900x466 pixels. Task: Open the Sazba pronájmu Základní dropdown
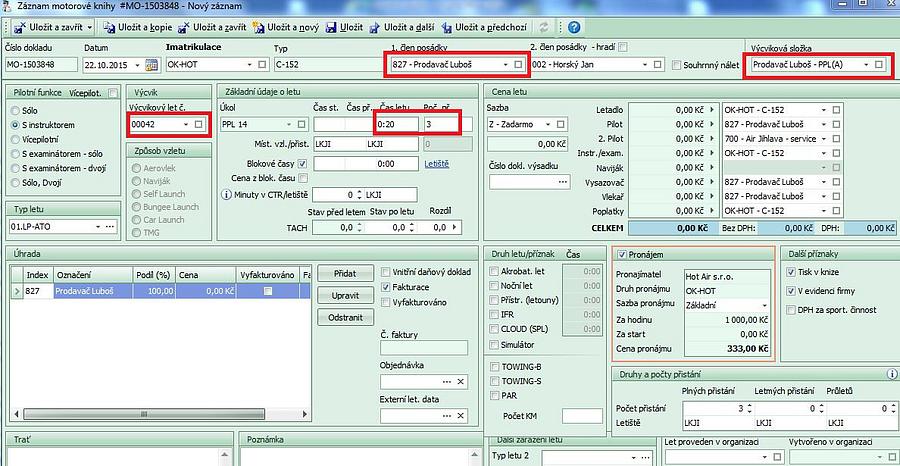pyautogui.click(x=764, y=304)
